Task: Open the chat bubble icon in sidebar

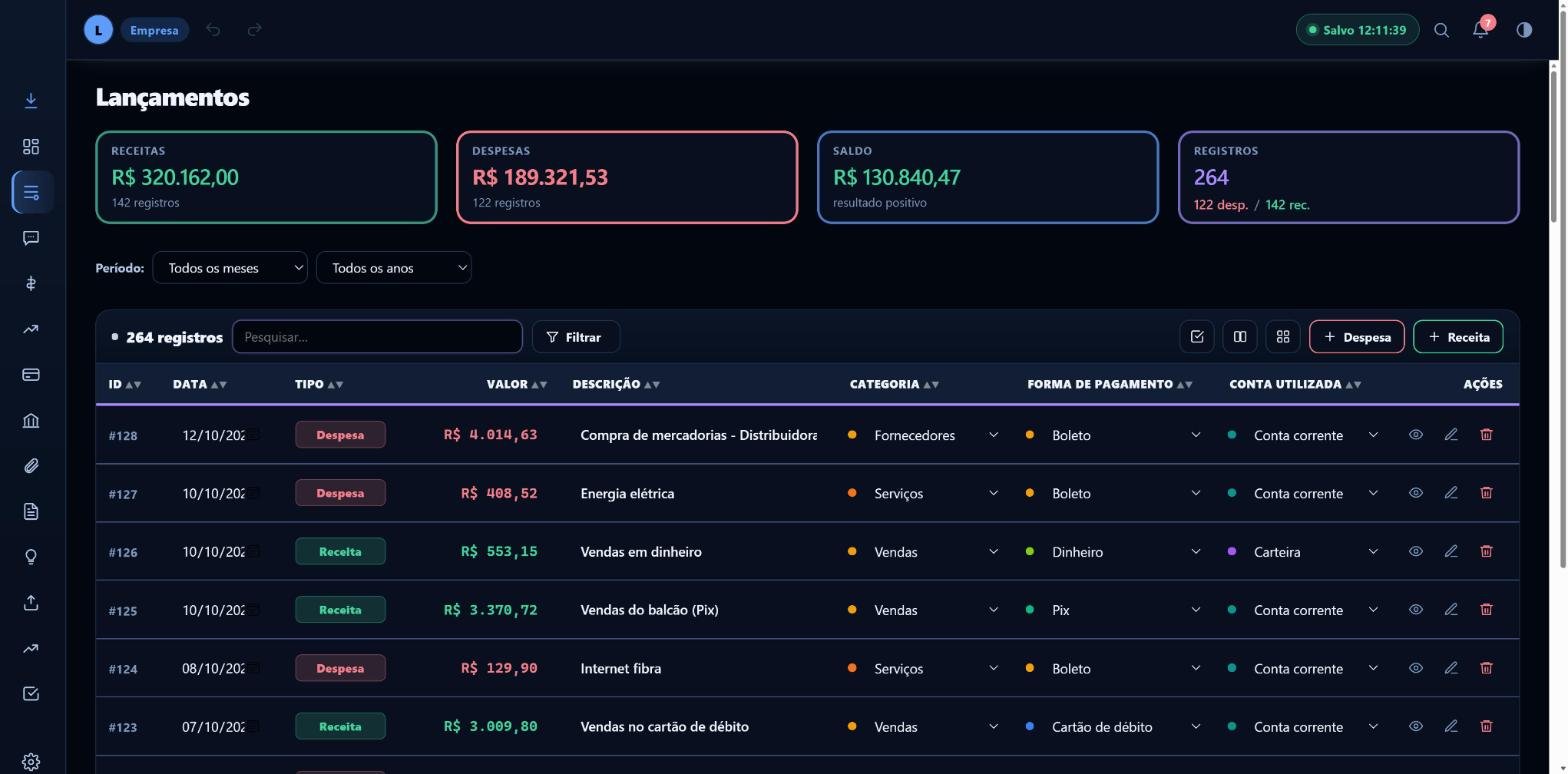Action: [x=31, y=238]
